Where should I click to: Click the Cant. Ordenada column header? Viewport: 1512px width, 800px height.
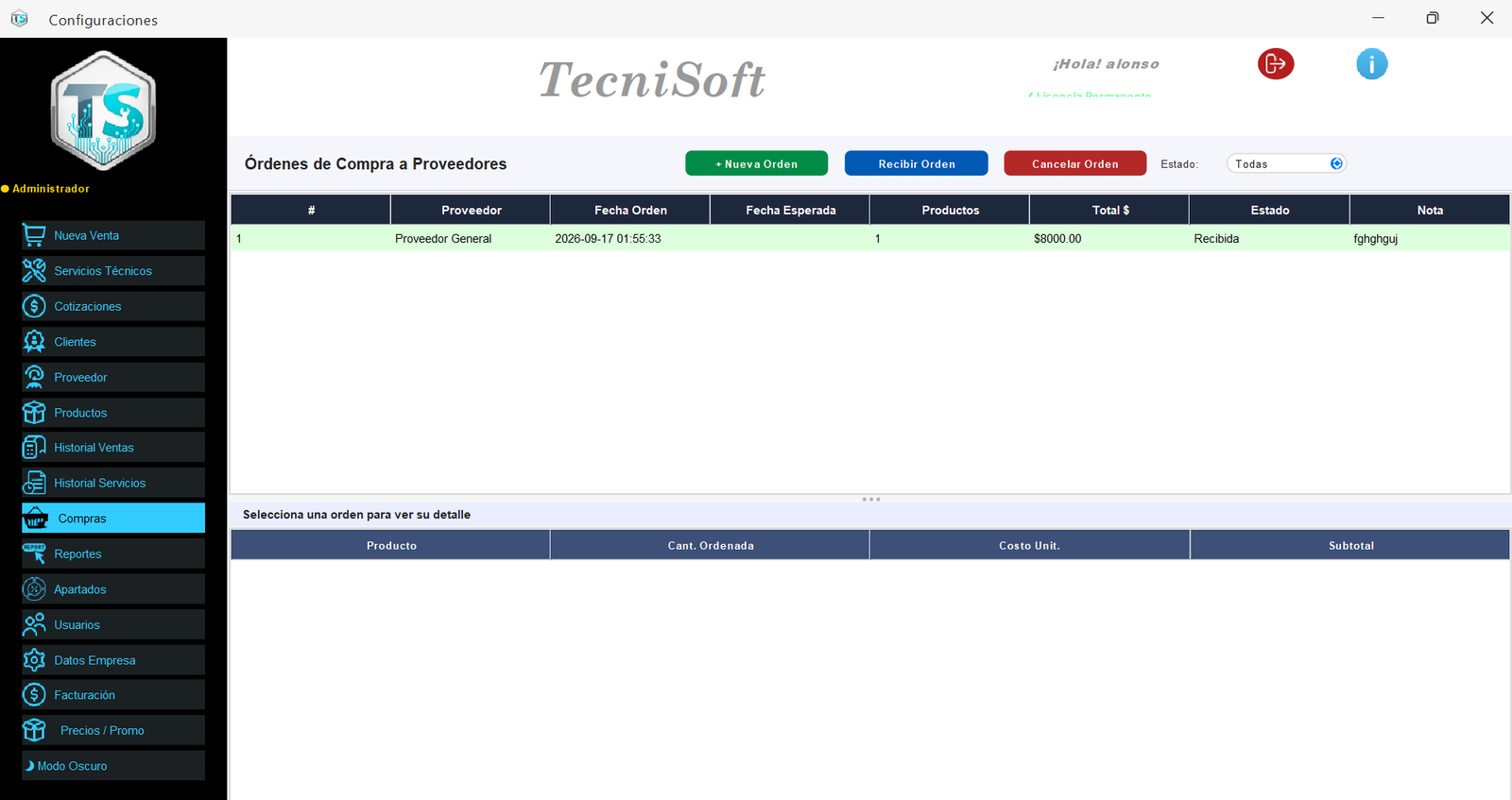coord(710,545)
